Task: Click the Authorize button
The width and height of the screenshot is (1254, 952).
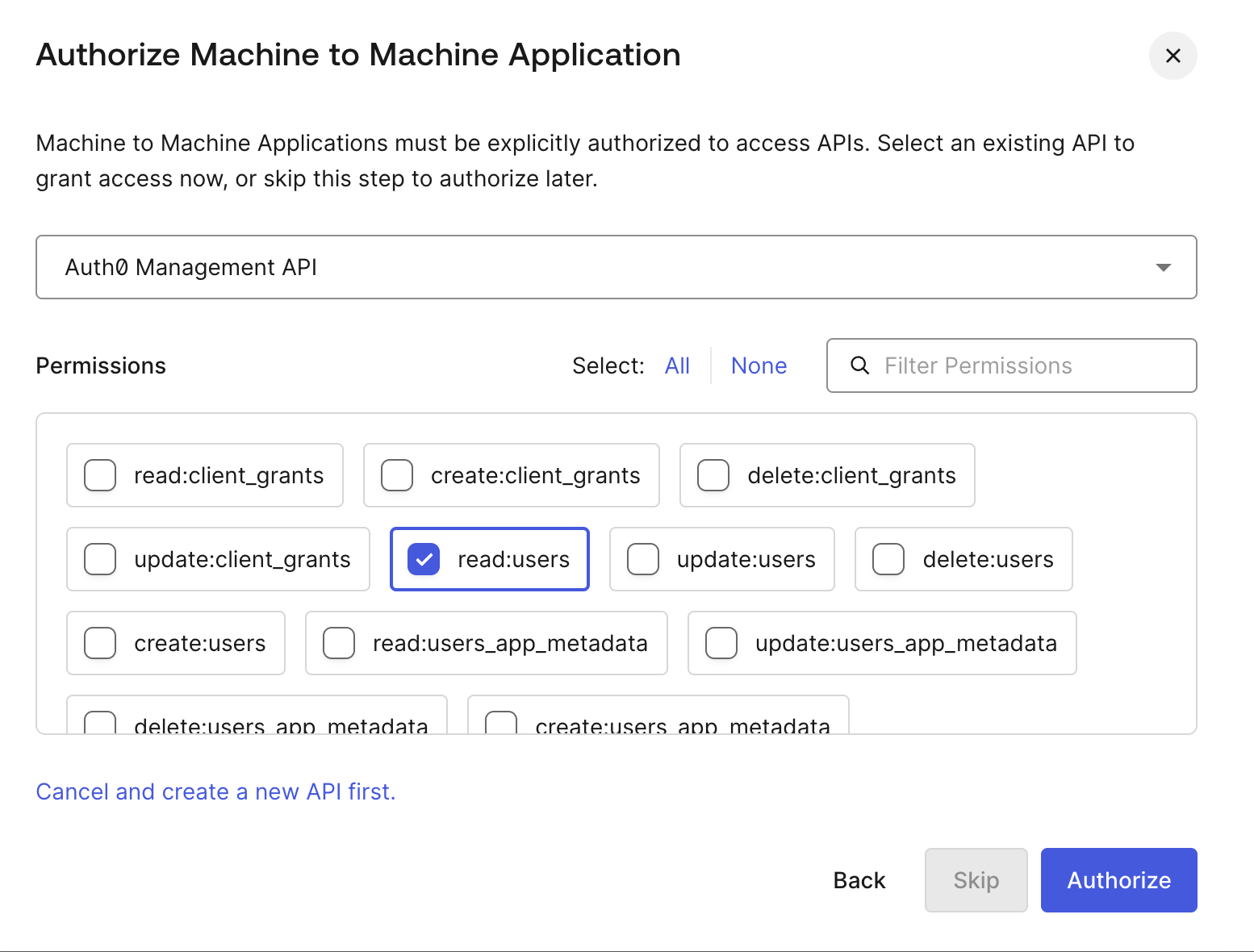Action: 1118,880
